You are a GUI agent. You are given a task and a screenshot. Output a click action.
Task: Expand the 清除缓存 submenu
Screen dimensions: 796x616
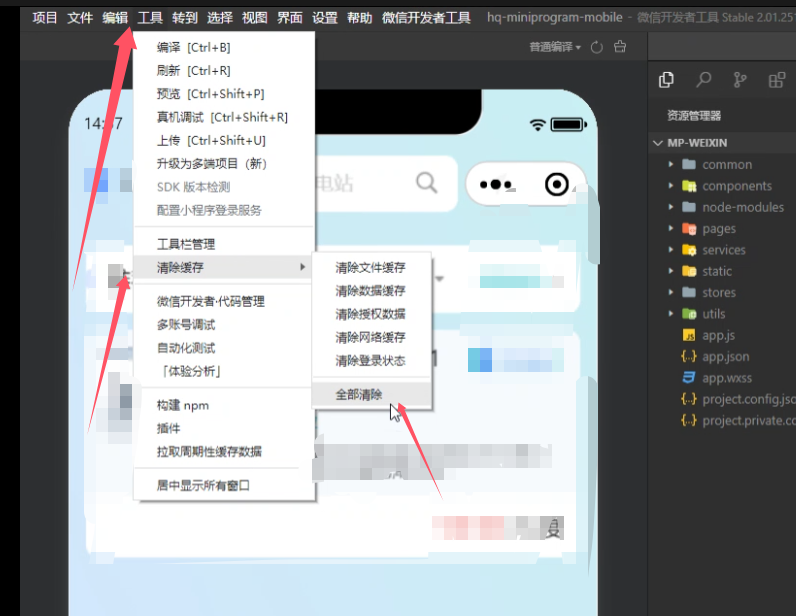pyautogui.click(x=222, y=267)
